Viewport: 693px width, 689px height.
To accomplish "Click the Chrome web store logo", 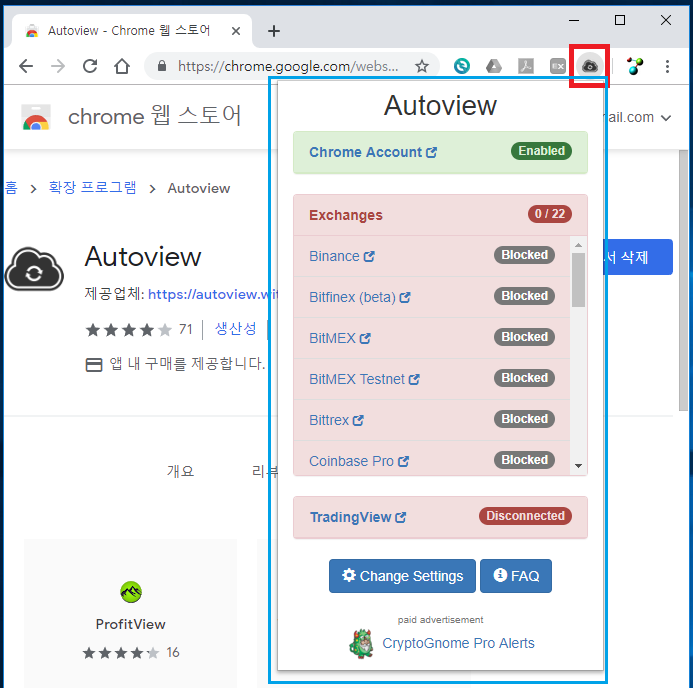I will (x=36, y=117).
